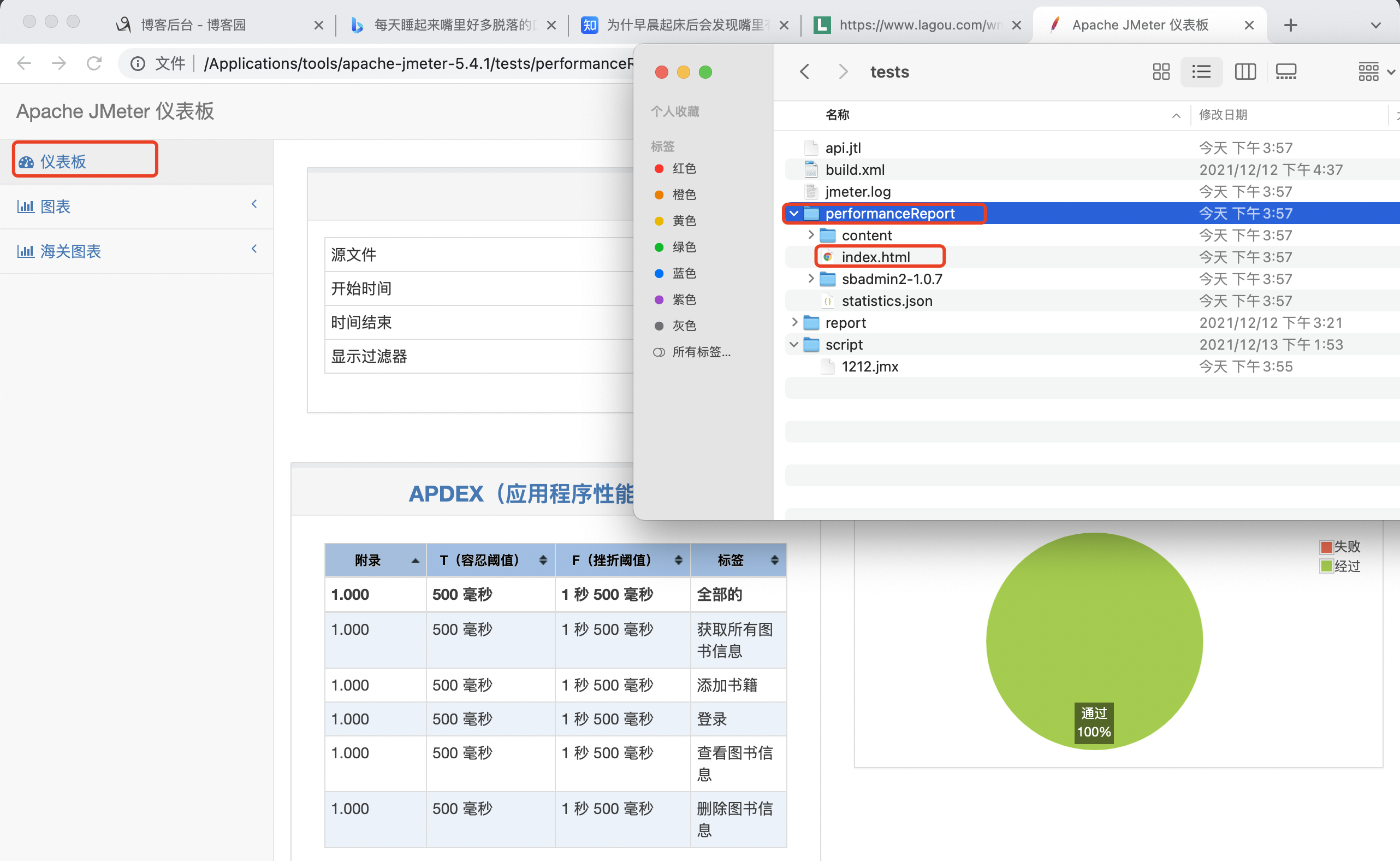Switch Finder to icon grid view
The height and width of the screenshot is (861, 1400).
(x=1161, y=72)
